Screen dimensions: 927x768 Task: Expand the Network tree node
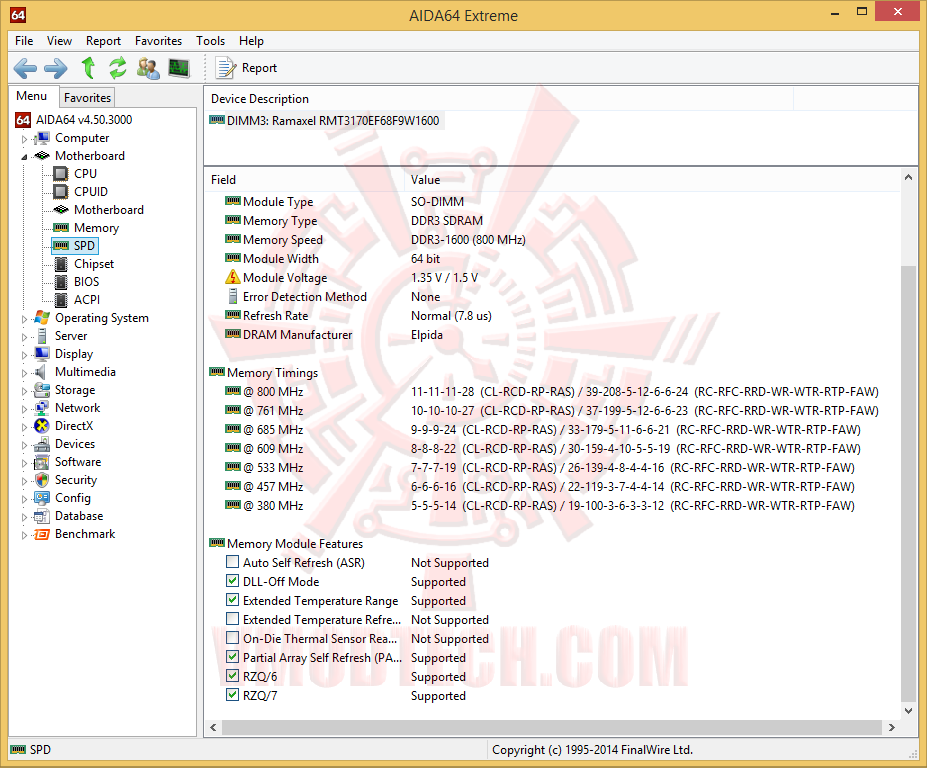[x=24, y=409]
